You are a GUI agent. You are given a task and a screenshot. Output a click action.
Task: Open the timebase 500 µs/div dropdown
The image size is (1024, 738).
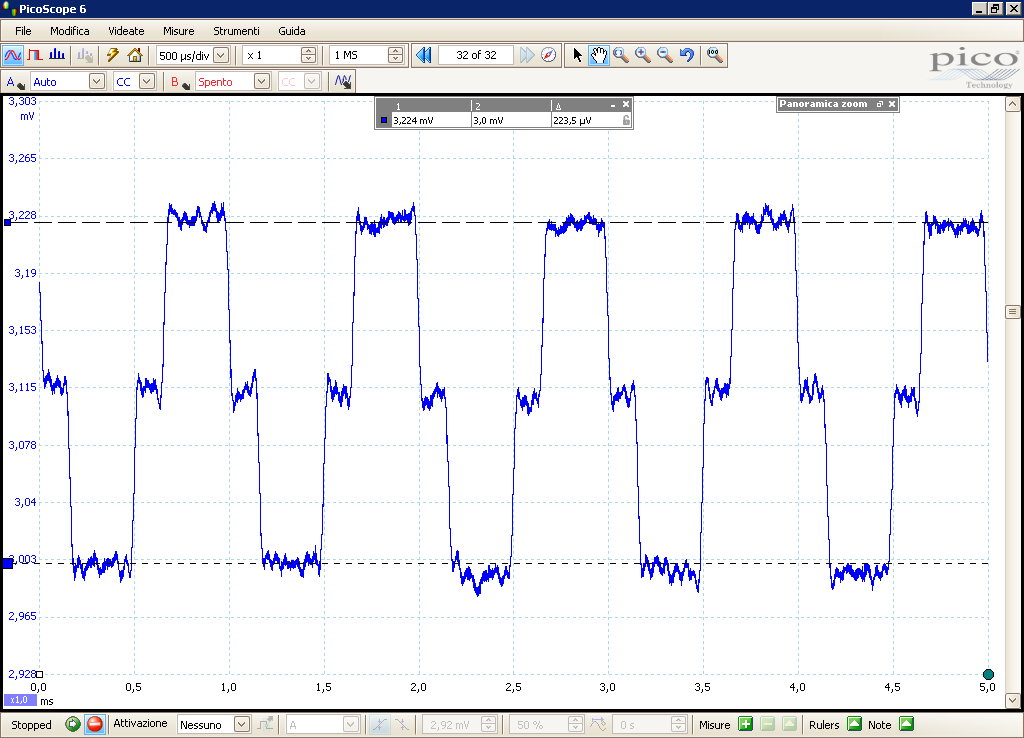221,56
